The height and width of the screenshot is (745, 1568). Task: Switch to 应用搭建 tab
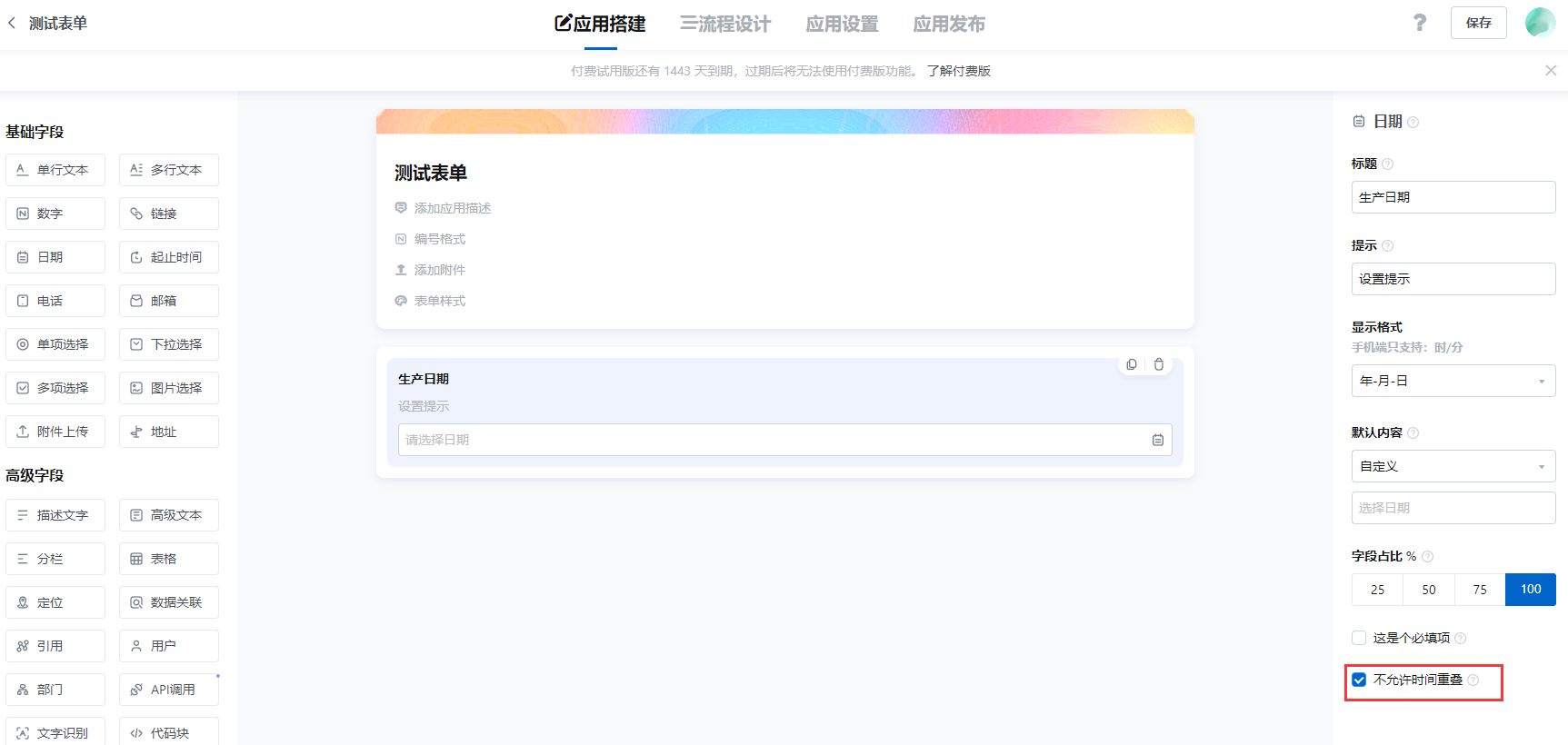point(601,25)
